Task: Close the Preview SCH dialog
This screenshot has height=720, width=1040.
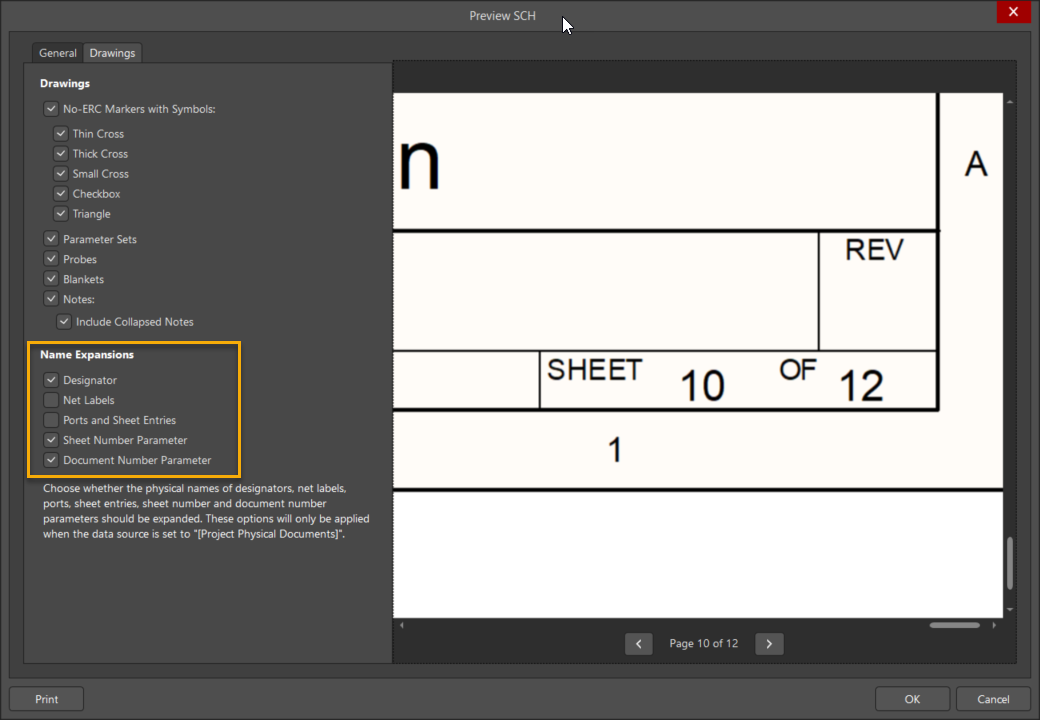Action: point(1013,12)
